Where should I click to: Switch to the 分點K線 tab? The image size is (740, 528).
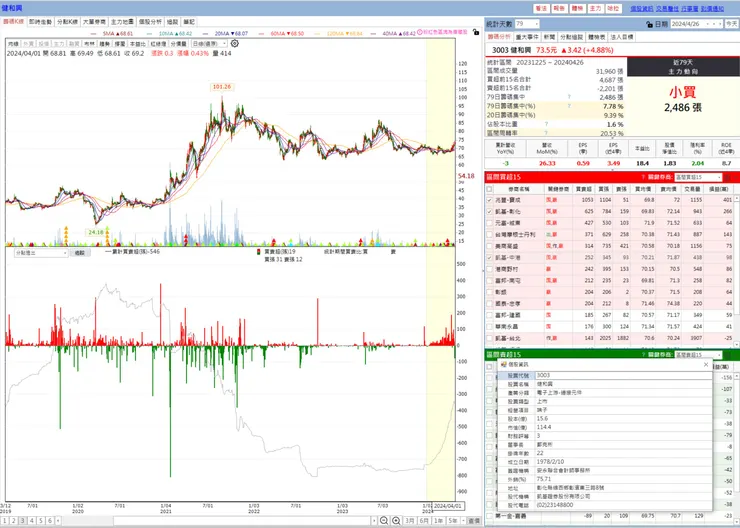[67, 22]
